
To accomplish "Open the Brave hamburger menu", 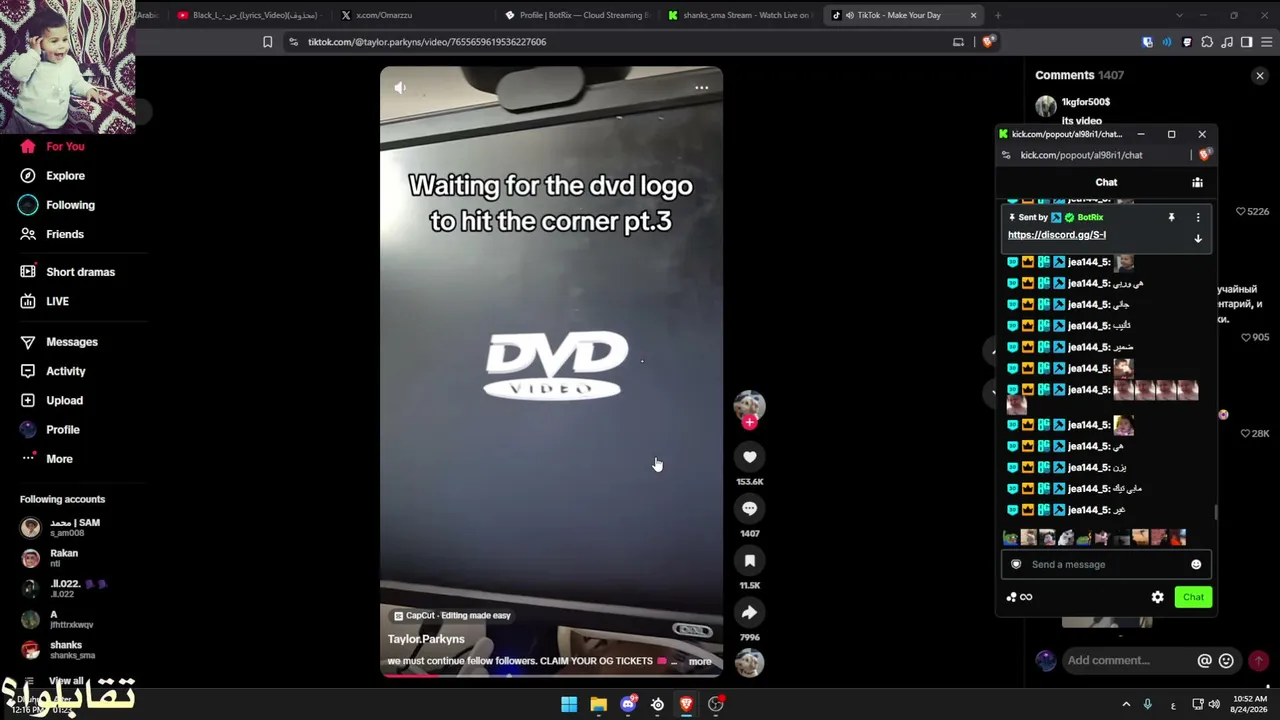I will [1267, 42].
